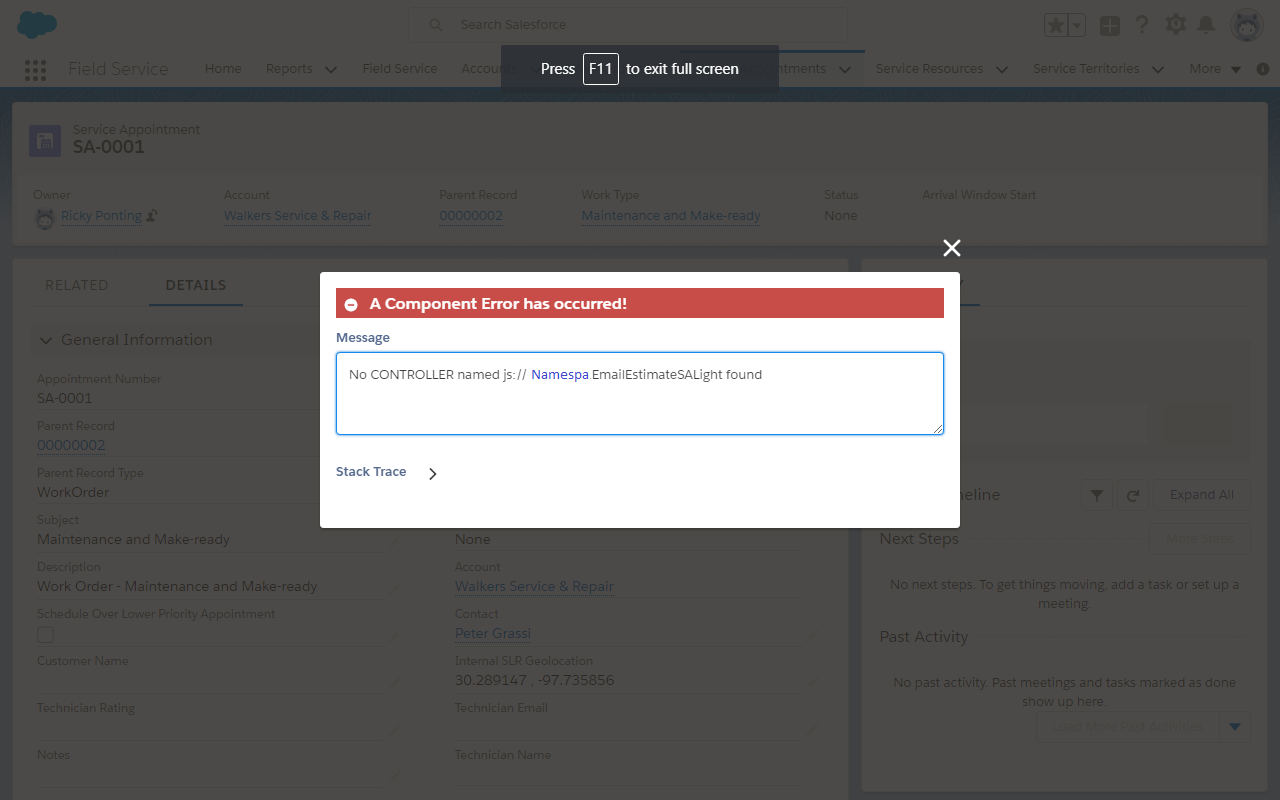Click the red error minus icon
This screenshot has height=800, width=1280.
[x=351, y=304]
